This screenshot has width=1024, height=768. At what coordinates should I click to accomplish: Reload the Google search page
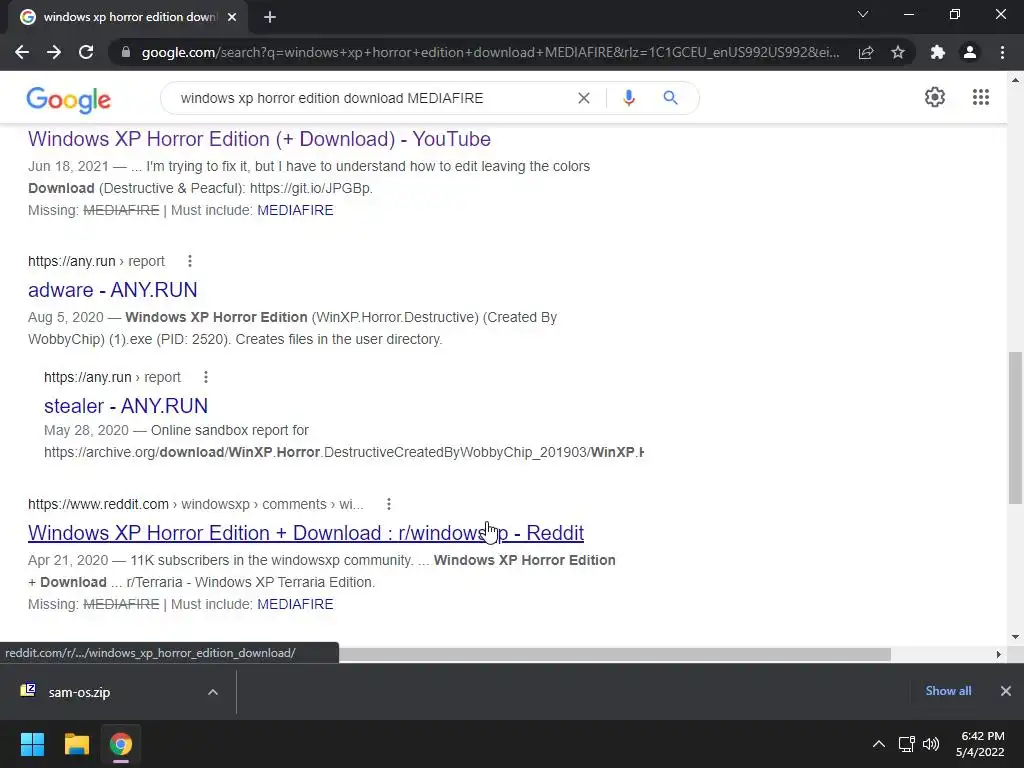click(x=86, y=52)
